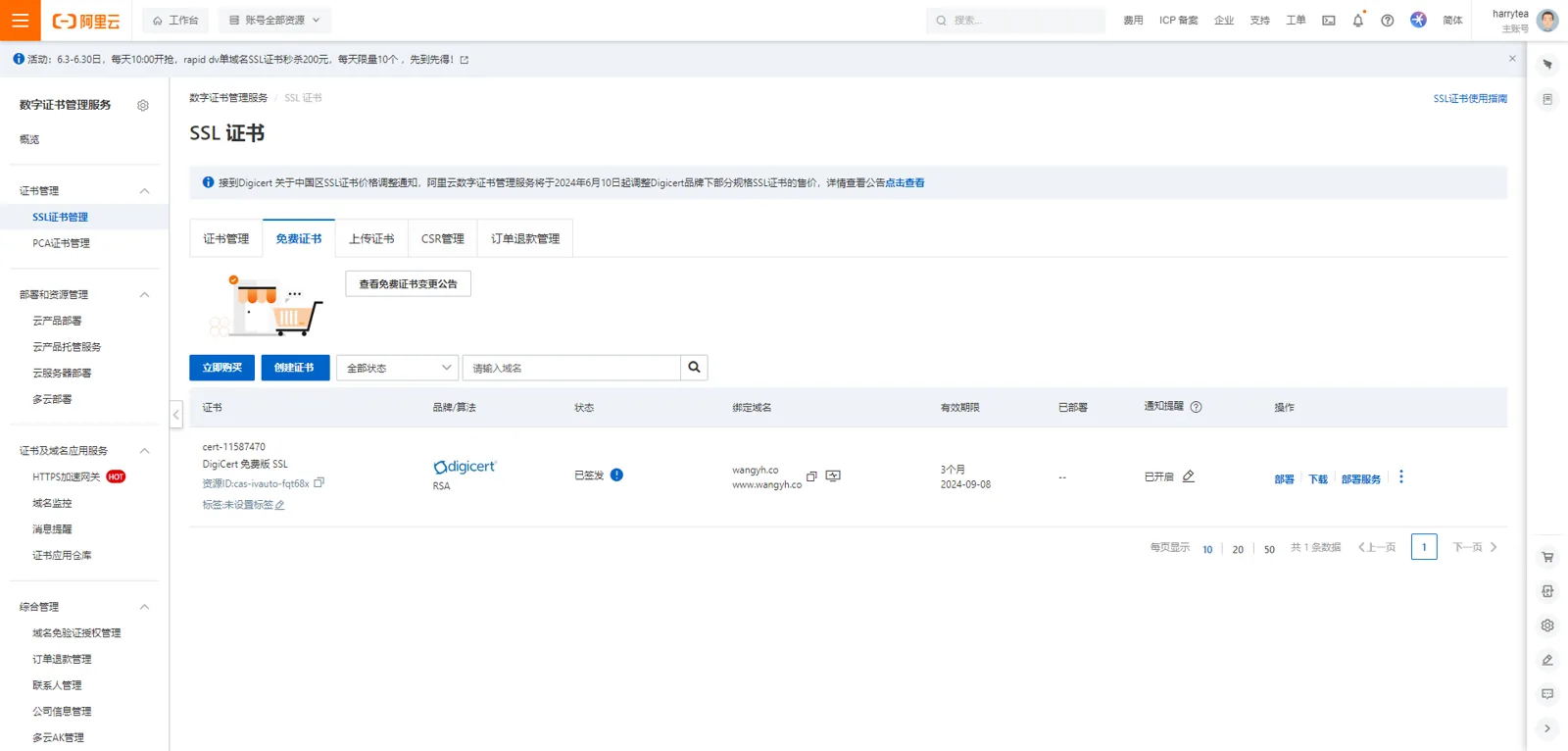Edit the certificate tag pencil icon
Image resolution: width=1568 pixels, height=751 pixels.
[x=280, y=506]
